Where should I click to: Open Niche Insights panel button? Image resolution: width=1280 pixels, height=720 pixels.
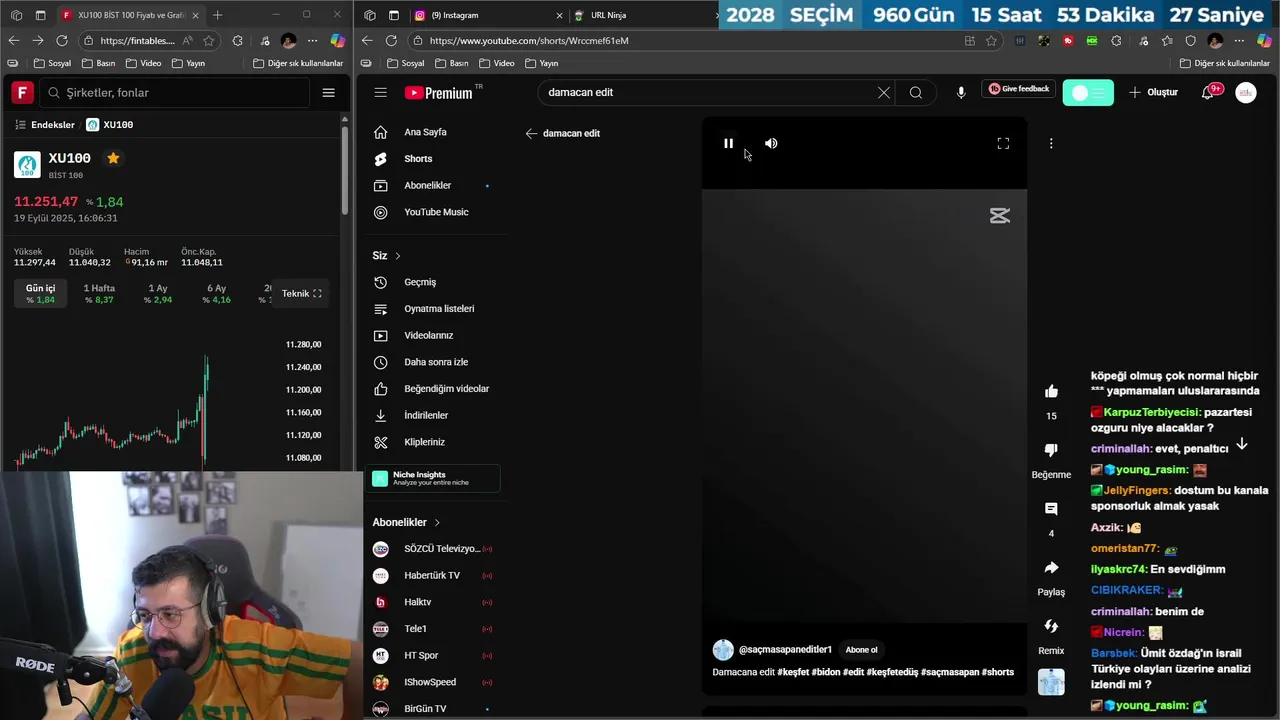(x=433, y=479)
